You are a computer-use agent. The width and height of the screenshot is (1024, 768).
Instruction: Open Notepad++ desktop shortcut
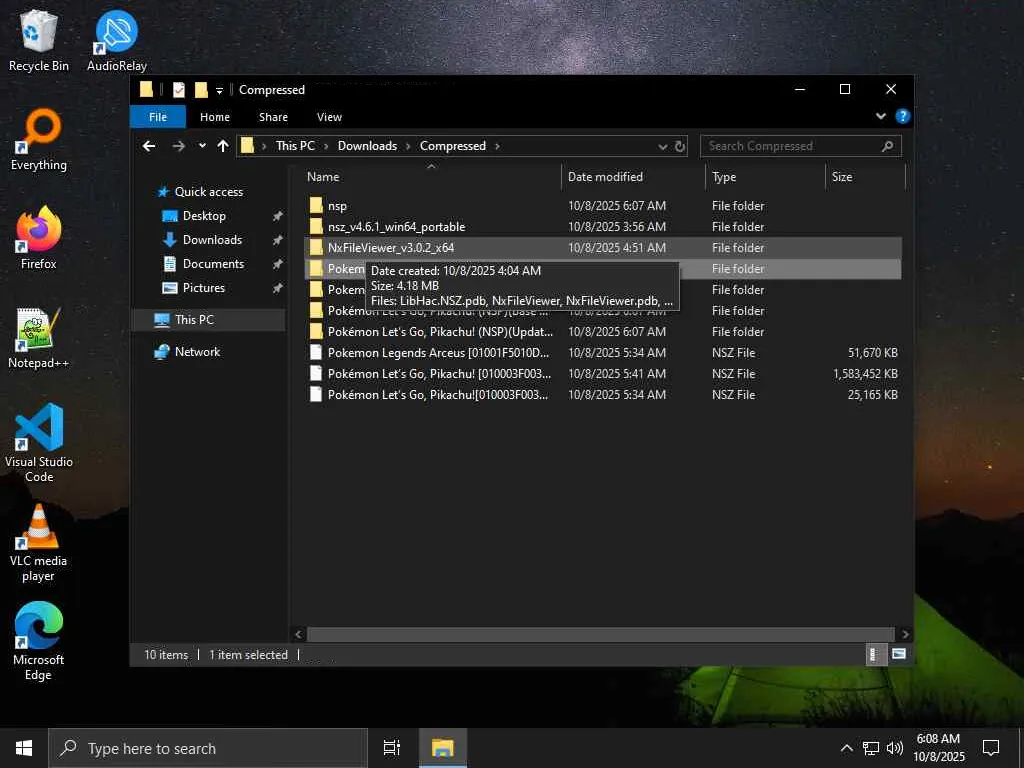[39, 338]
